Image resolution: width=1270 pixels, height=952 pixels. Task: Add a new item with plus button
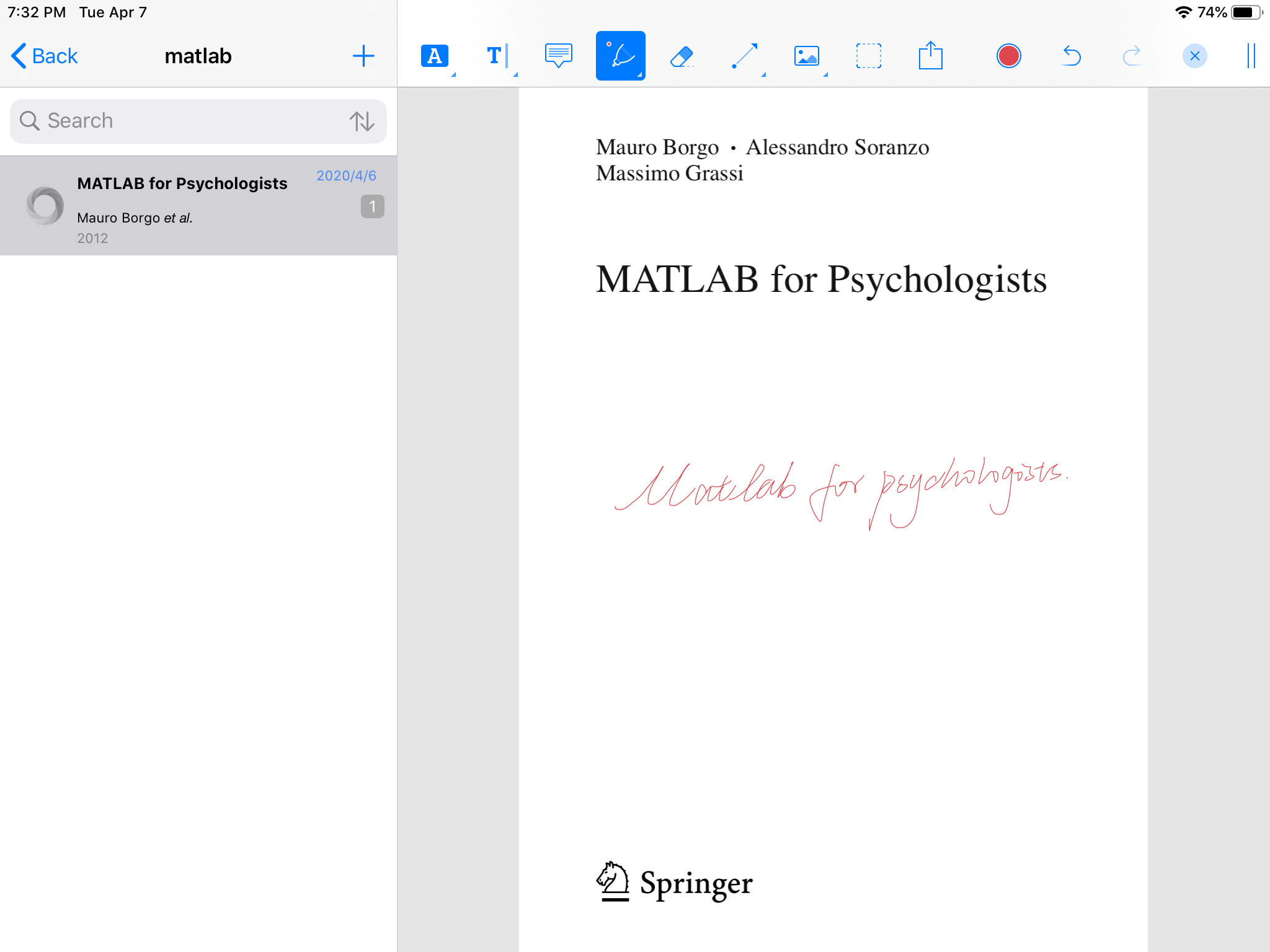pyautogui.click(x=363, y=56)
